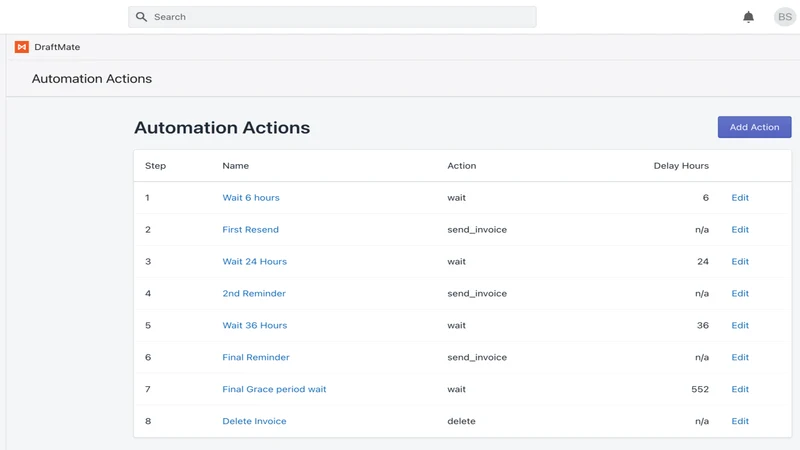Click the Delay Hours column header
The image size is (800, 450).
point(681,166)
